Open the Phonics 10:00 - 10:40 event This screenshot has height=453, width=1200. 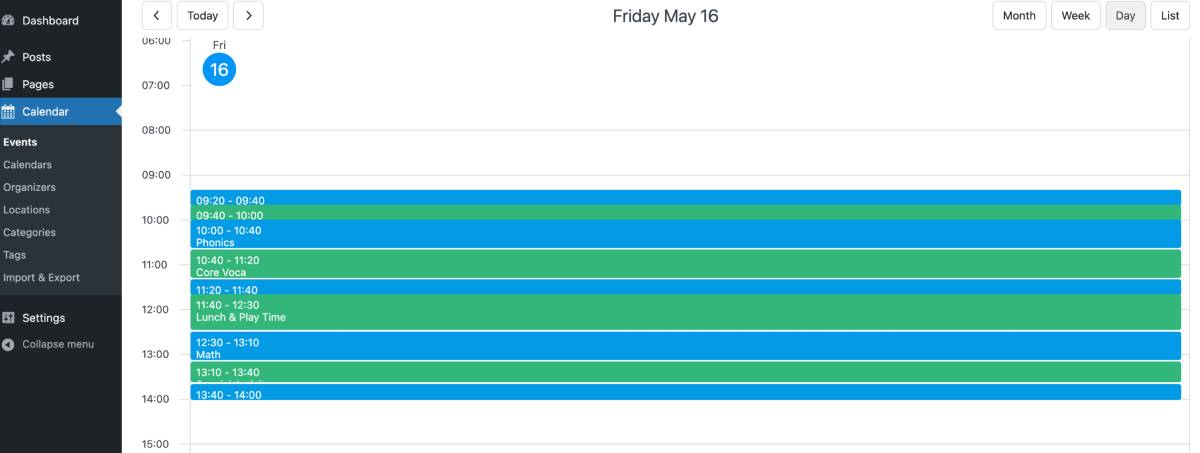pos(686,234)
